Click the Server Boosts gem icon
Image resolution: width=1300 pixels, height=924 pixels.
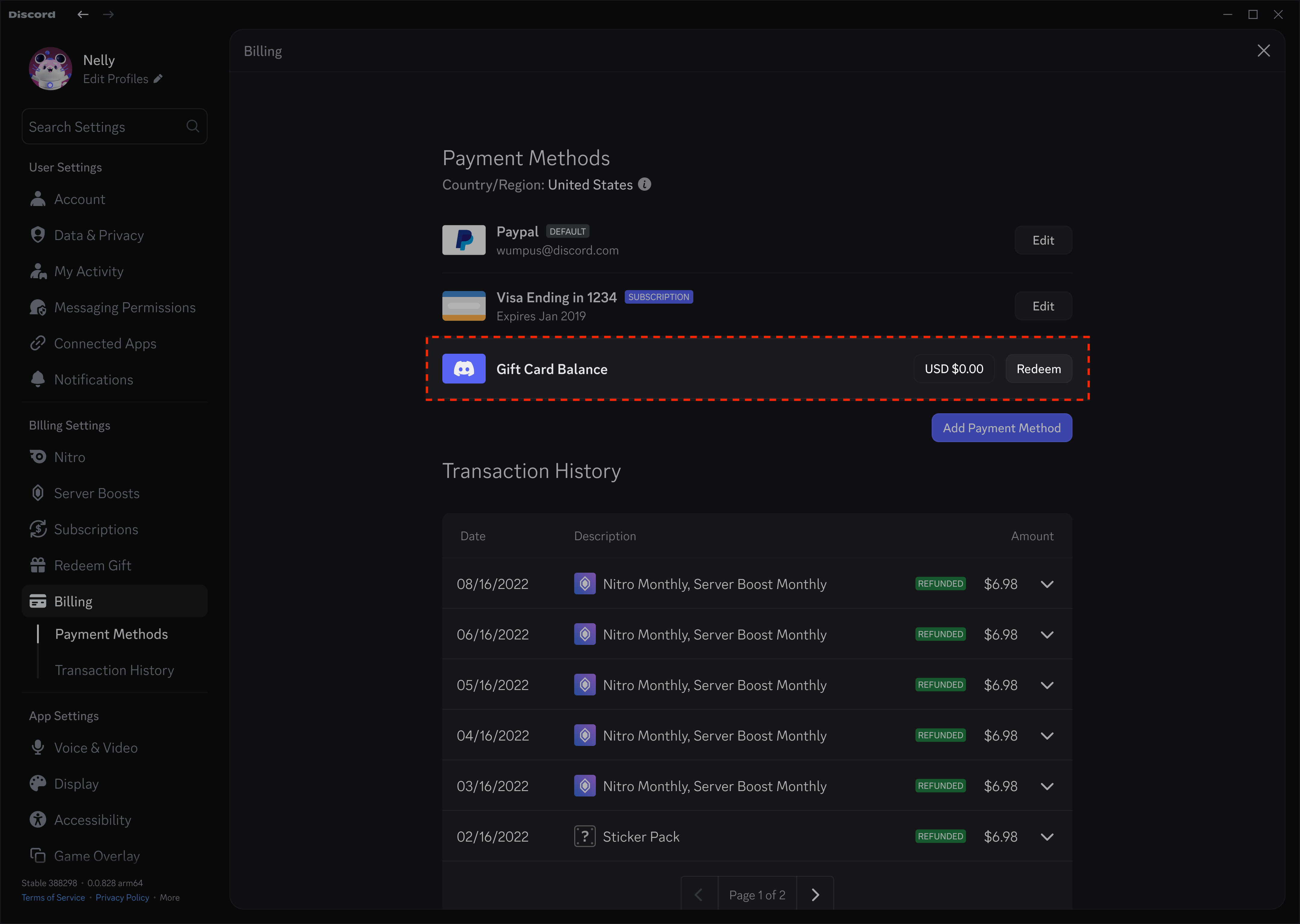[38, 493]
